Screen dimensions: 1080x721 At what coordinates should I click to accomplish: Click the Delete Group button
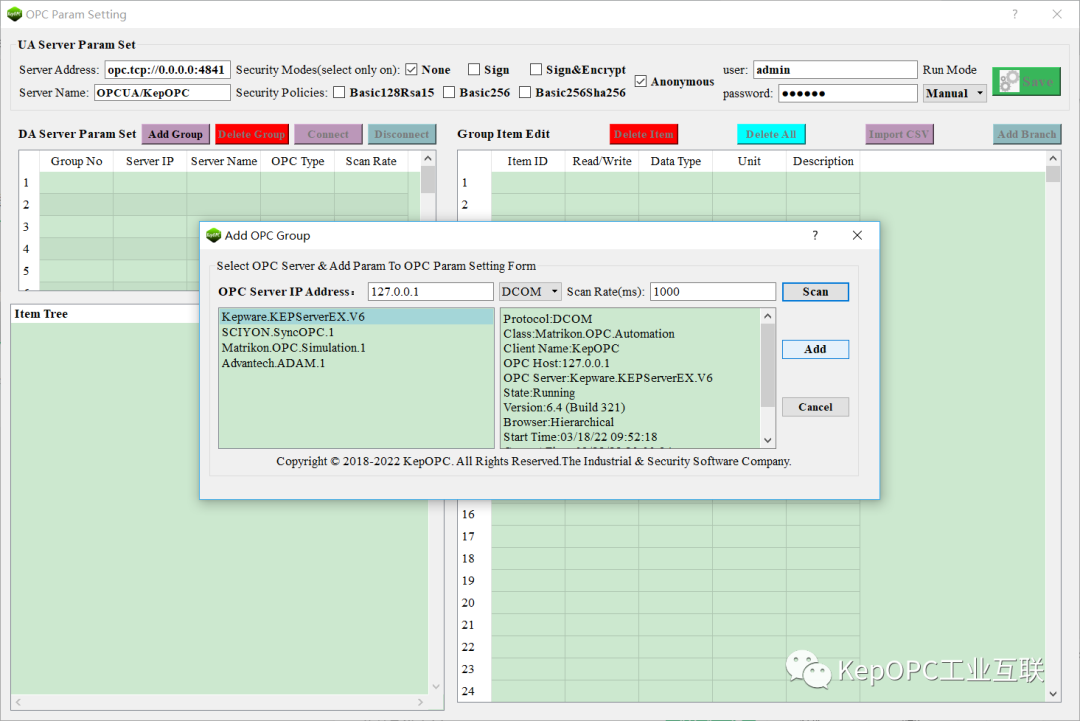(x=251, y=134)
